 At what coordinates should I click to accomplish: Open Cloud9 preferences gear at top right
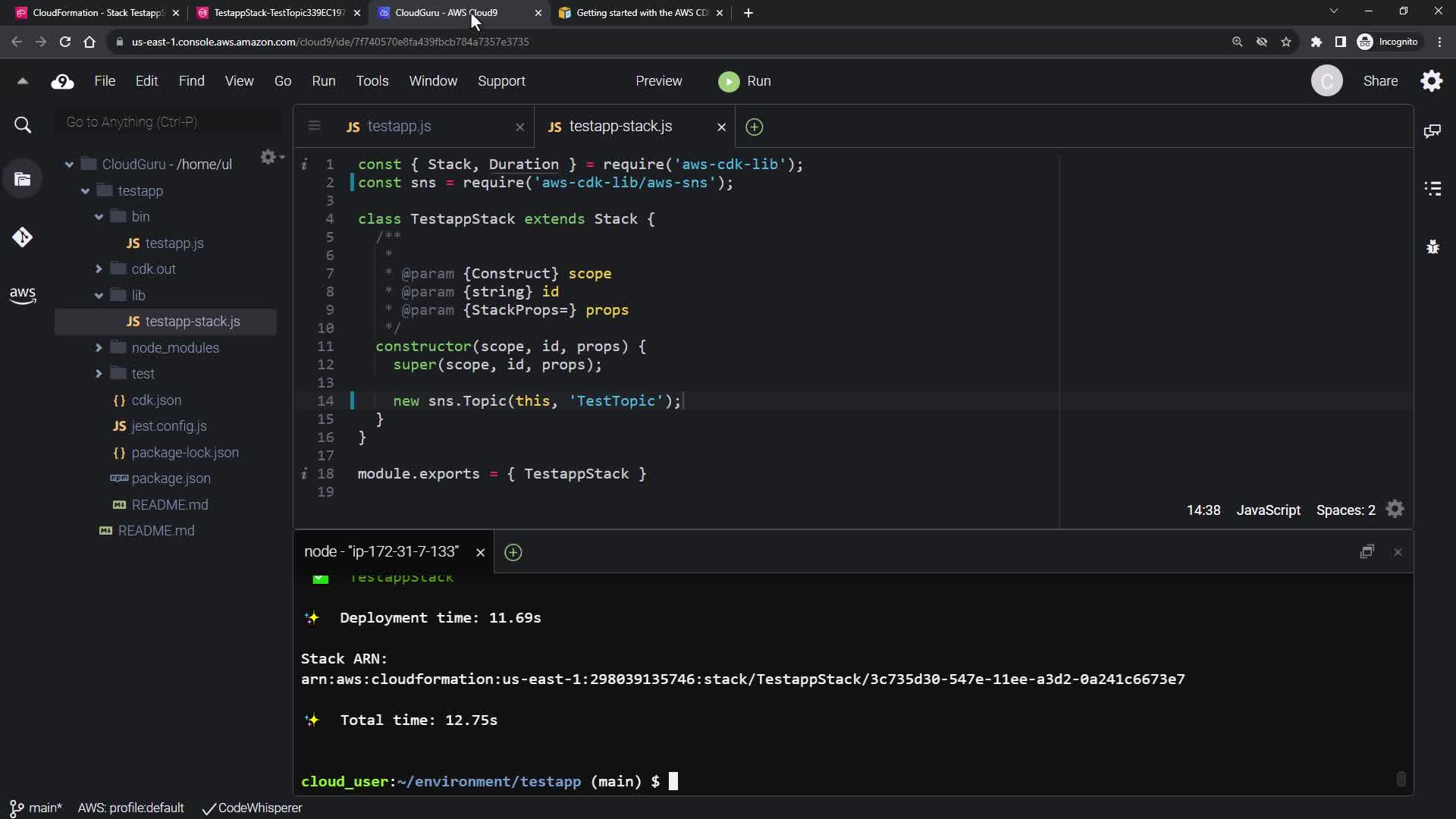1431,81
